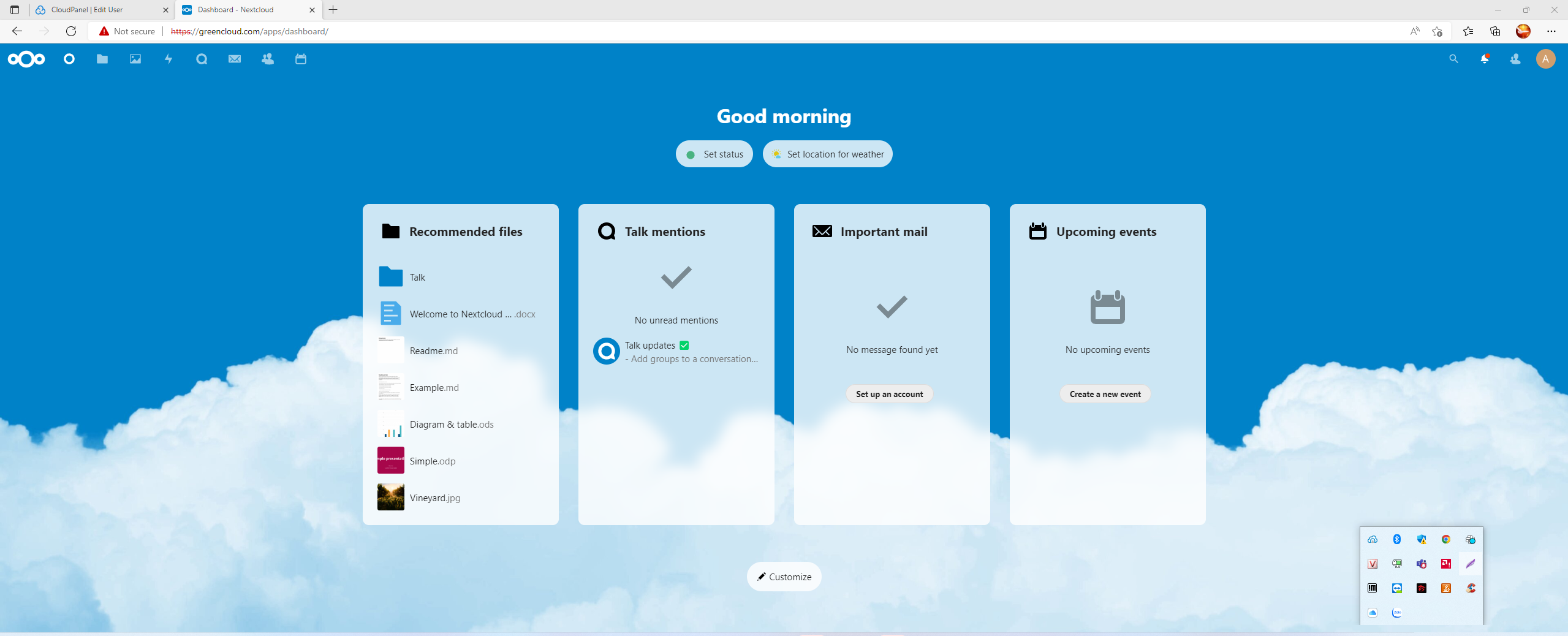The height and width of the screenshot is (636, 1568).
Task: Close the Dashboard - Nextcloud tab
Action: pos(312,10)
